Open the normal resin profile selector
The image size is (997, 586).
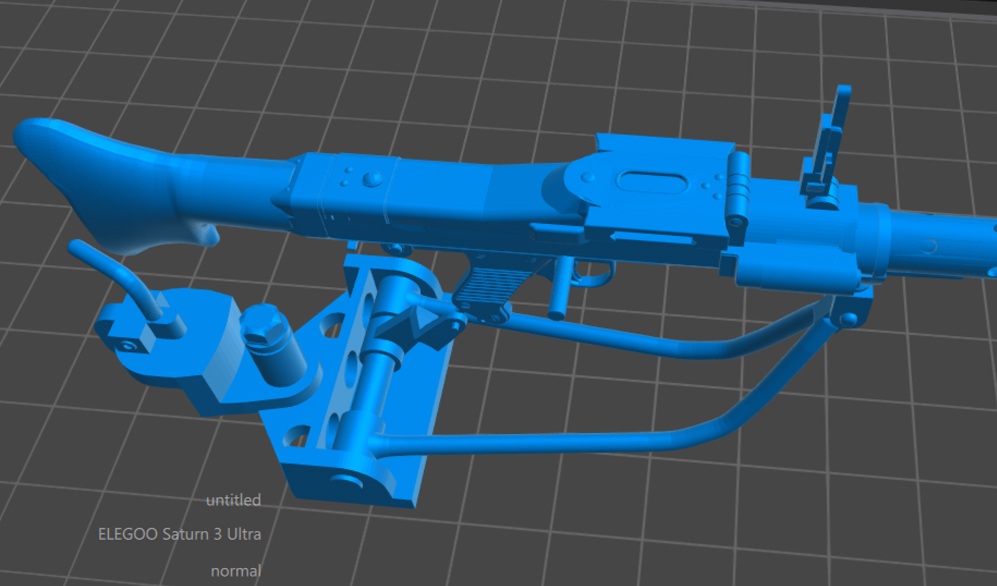pos(234,572)
